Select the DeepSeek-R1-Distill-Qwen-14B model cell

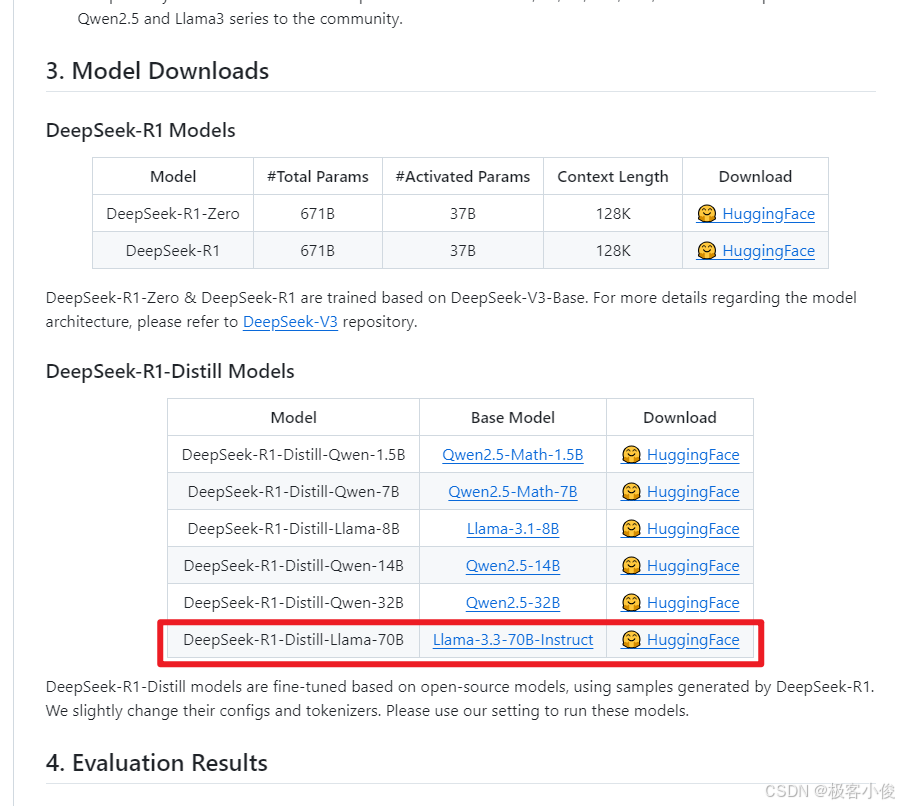point(294,566)
